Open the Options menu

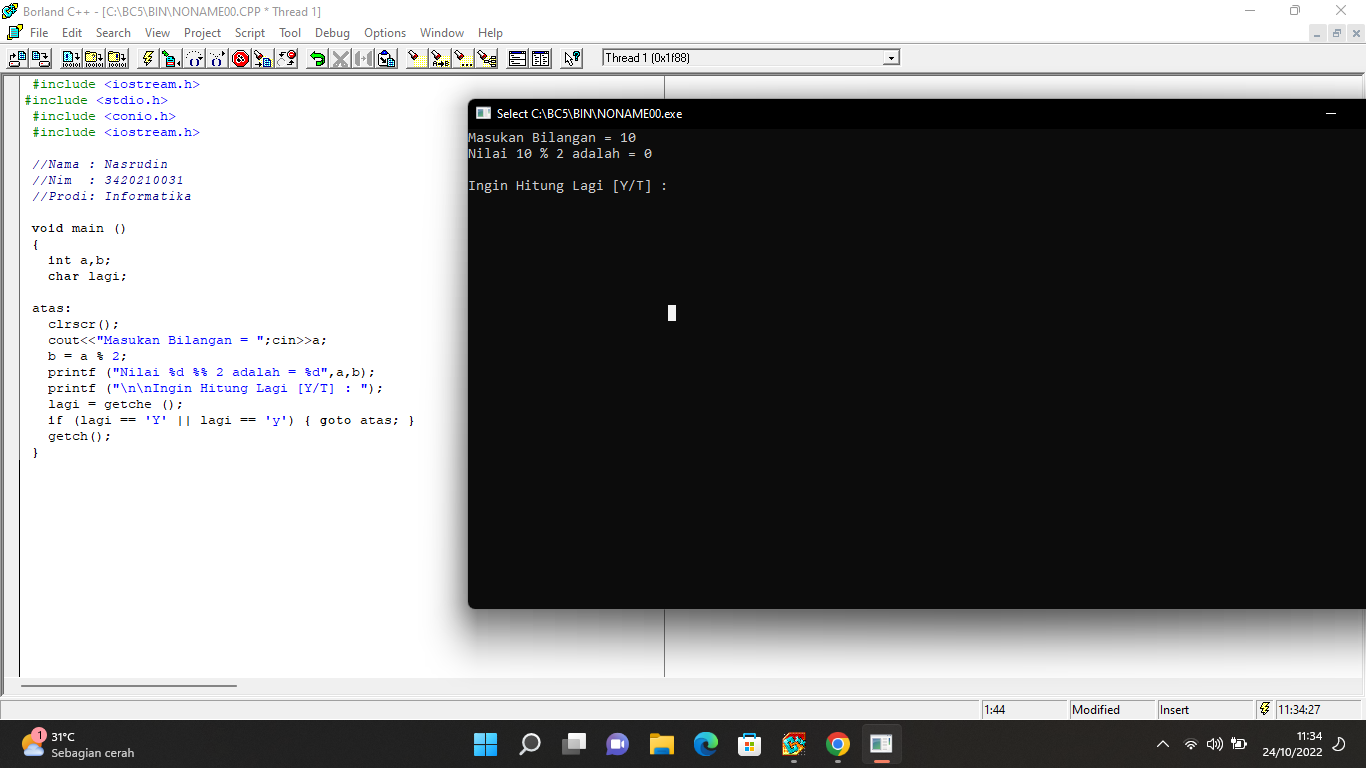[385, 33]
